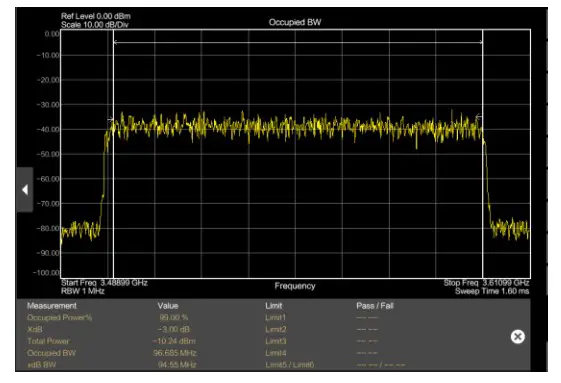Click the right occupied bandwidth marker line
This screenshot has width=561, height=383.
(482, 154)
